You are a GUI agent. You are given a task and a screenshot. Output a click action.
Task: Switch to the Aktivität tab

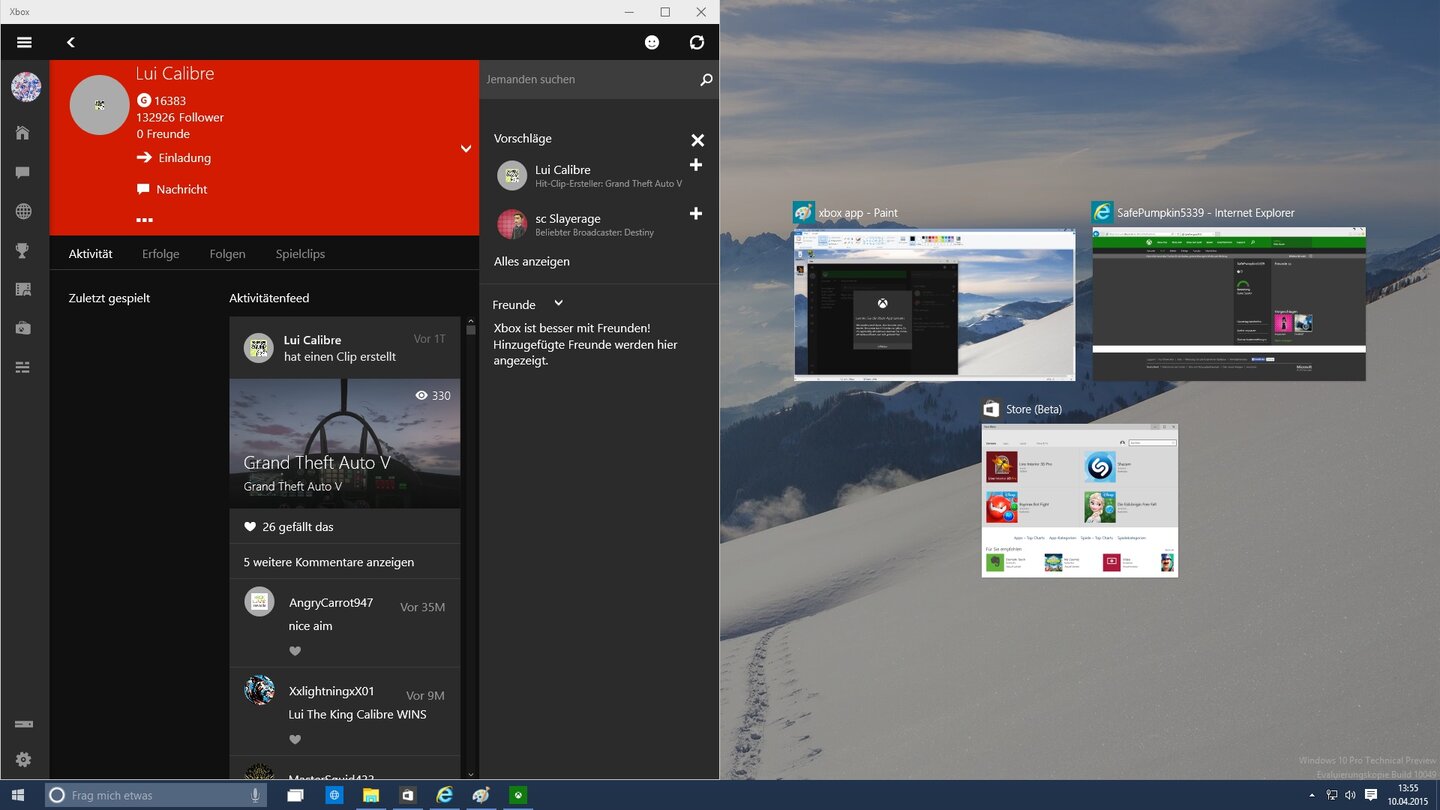point(91,254)
